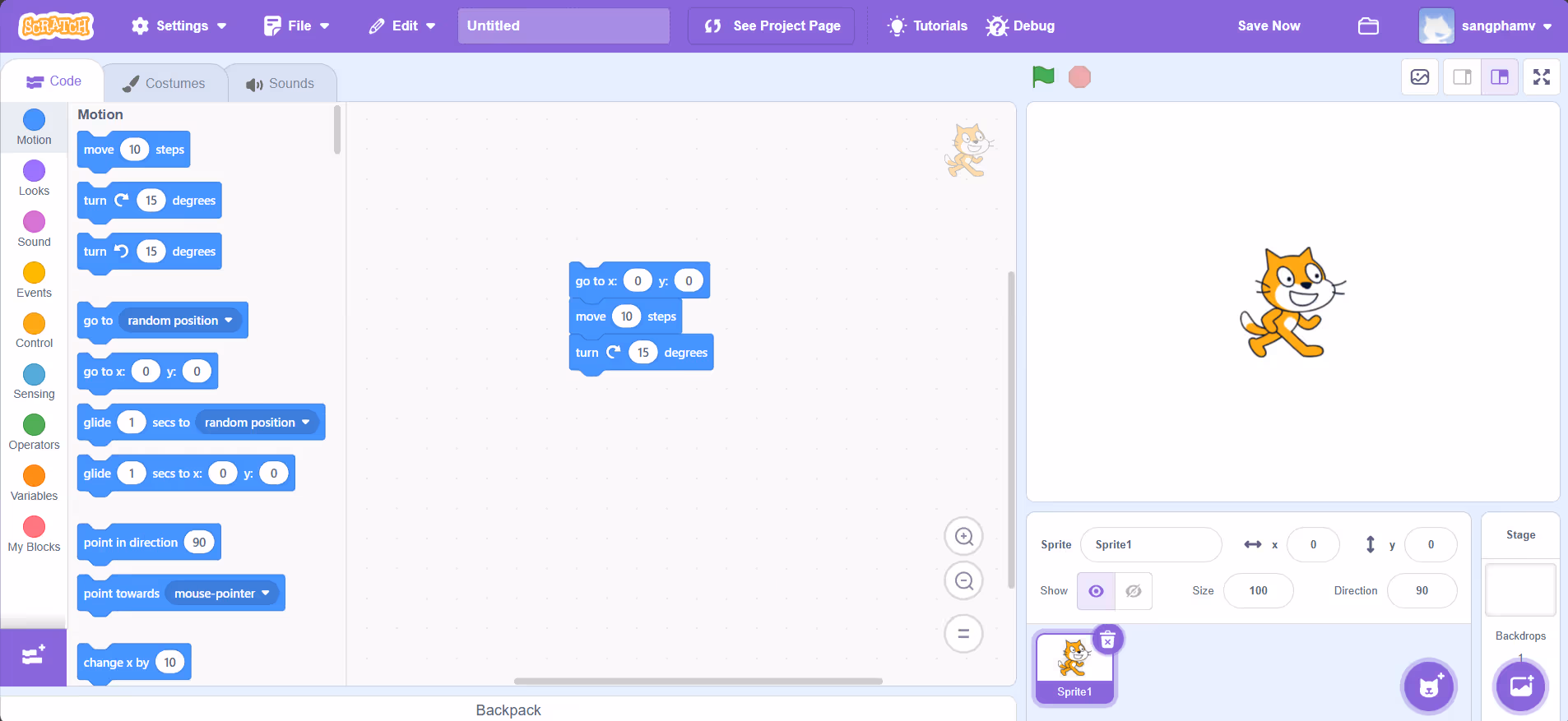Zoom out the code workspace
1568x721 pixels.
click(964, 581)
